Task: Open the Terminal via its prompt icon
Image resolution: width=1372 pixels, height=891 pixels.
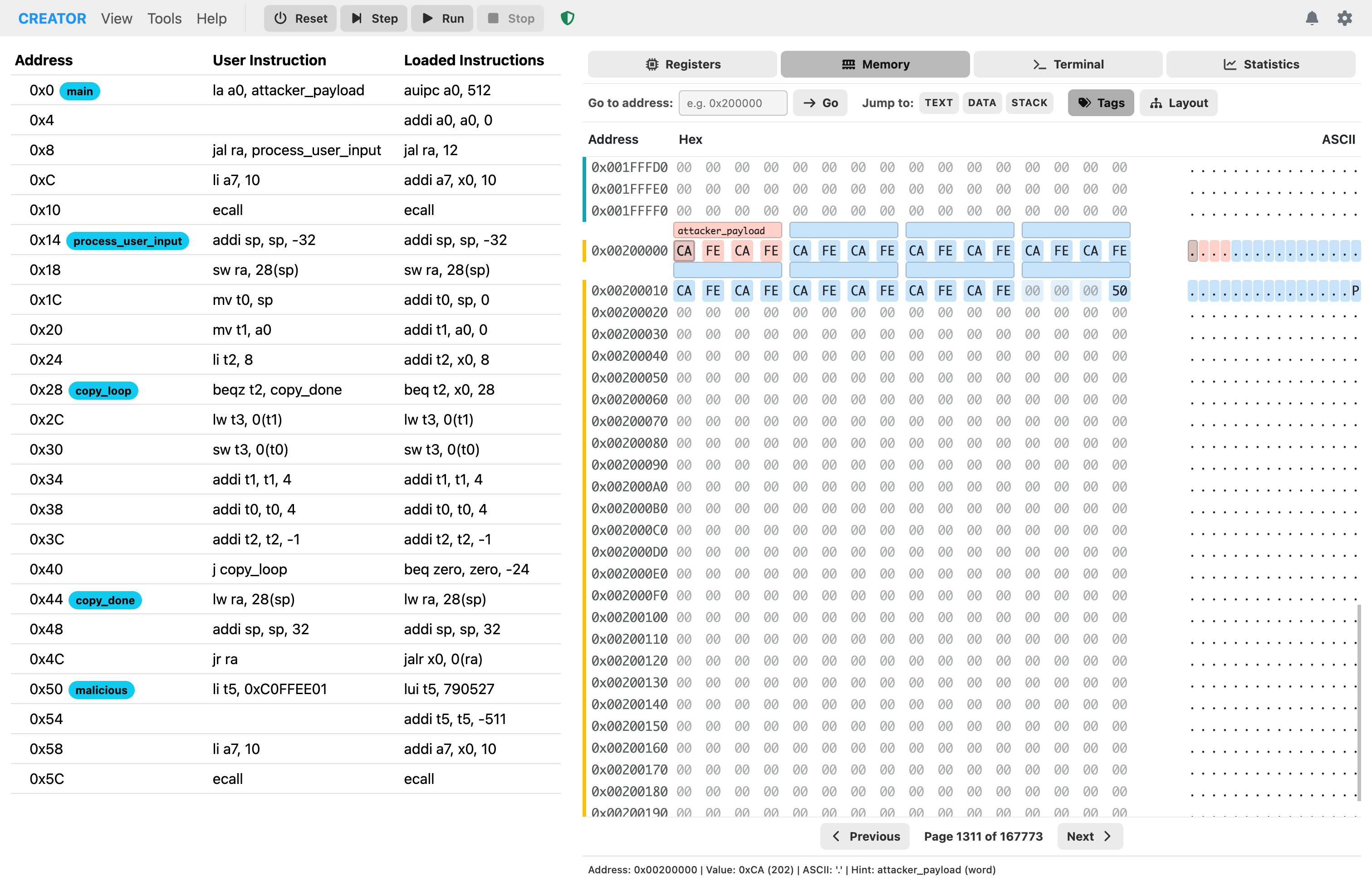Action: pos(1038,64)
